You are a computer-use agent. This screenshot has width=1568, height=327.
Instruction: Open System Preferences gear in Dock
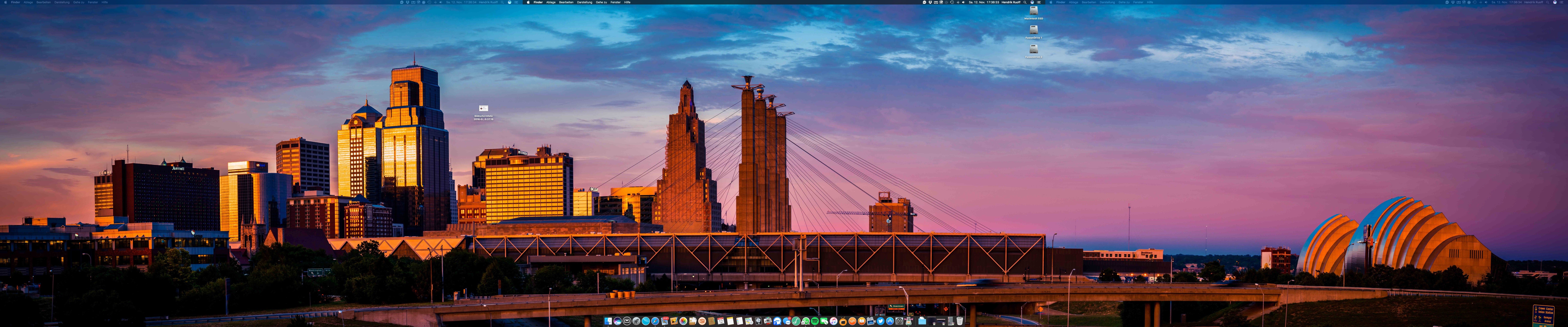point(900,321)
